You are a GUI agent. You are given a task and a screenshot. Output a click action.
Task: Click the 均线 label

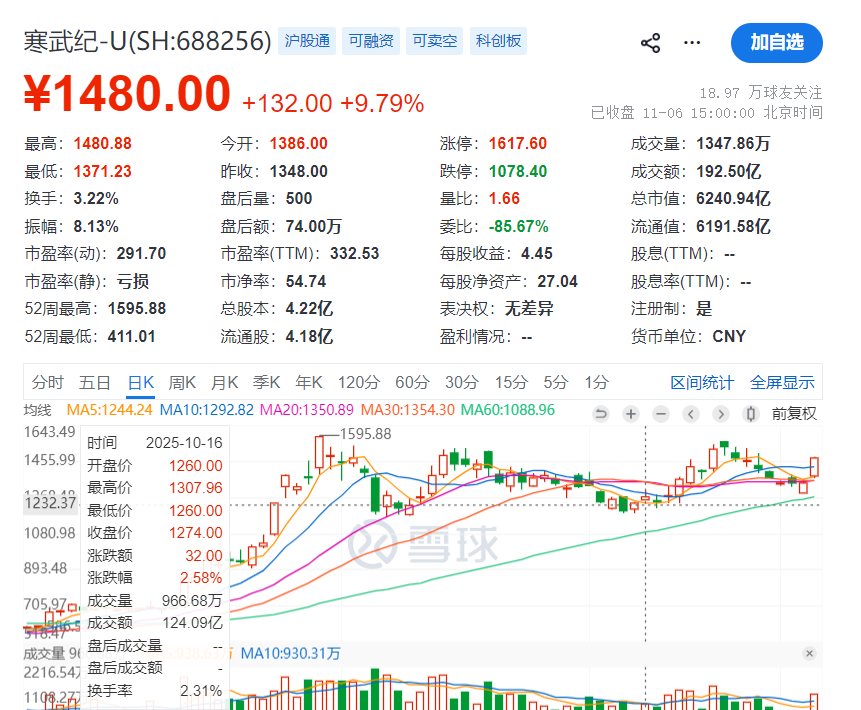(37, 410)
